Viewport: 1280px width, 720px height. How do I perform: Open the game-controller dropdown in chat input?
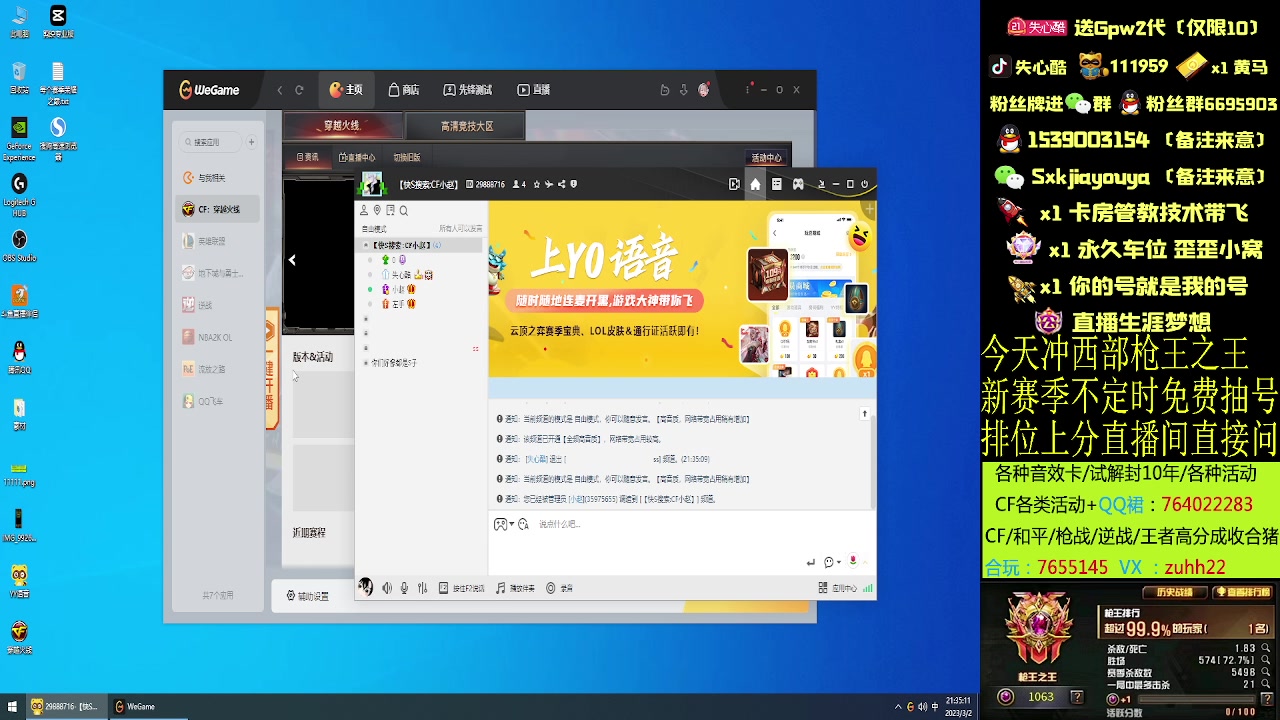[x=504, y=524]
